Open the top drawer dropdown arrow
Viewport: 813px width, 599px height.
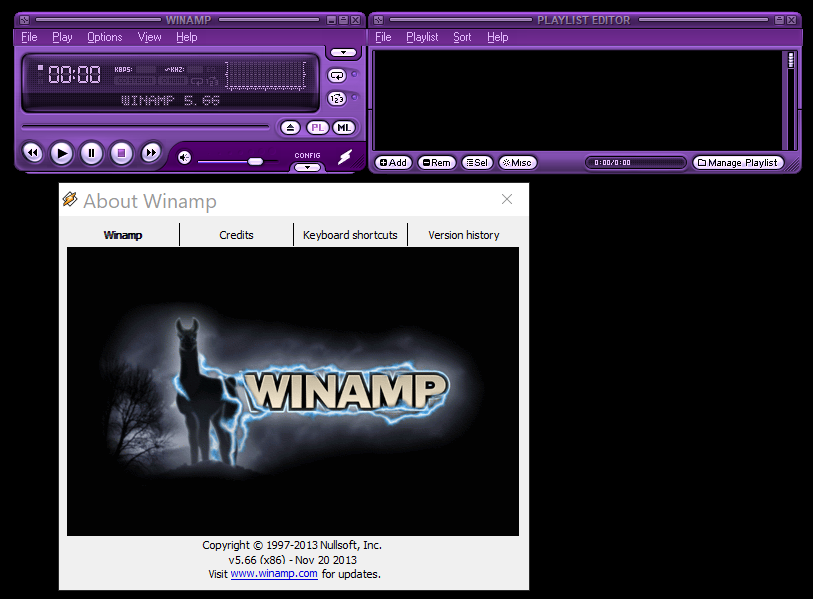tap(343, 52)
